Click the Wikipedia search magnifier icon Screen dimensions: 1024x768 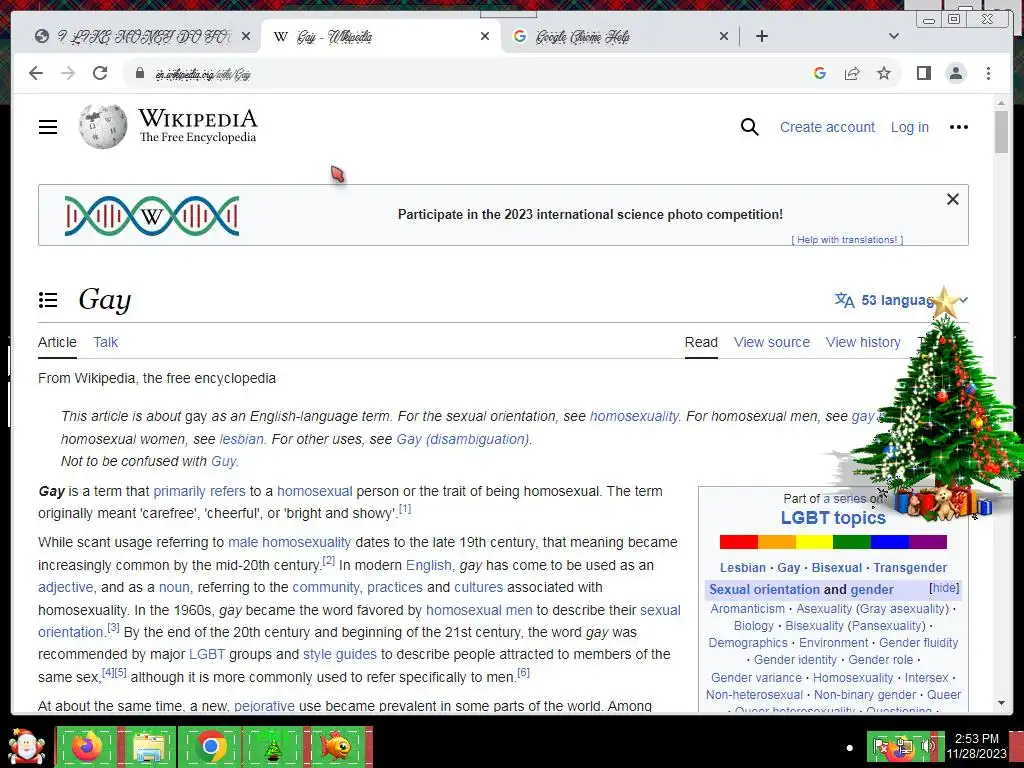tap(750, 127)
